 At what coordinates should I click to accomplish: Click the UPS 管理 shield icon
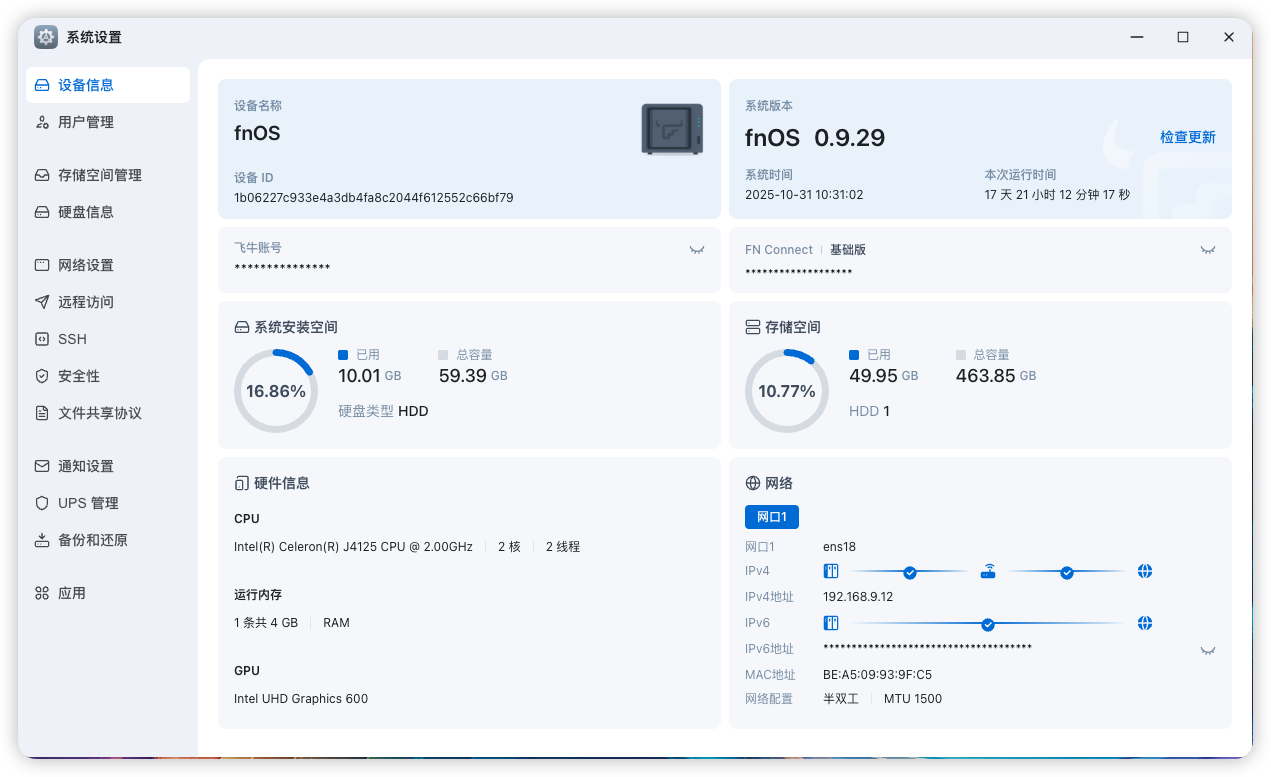click(42, 503)
